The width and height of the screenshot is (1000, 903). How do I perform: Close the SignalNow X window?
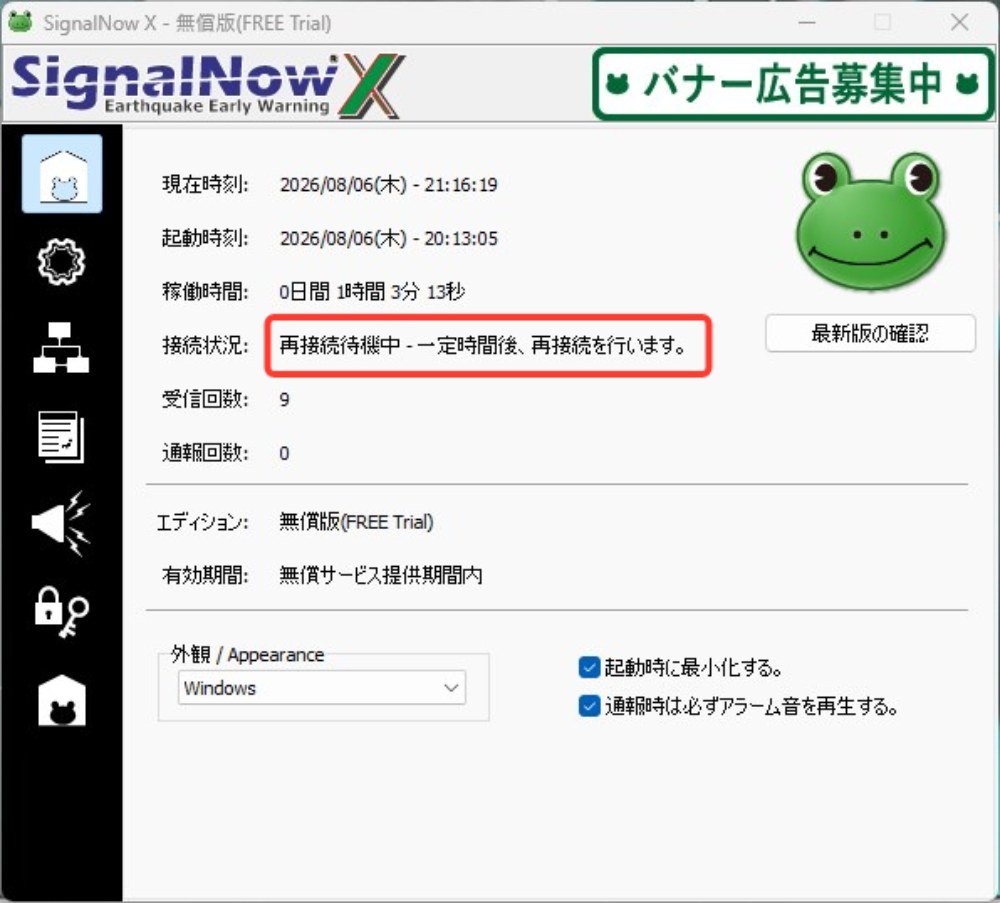point(959,22)
